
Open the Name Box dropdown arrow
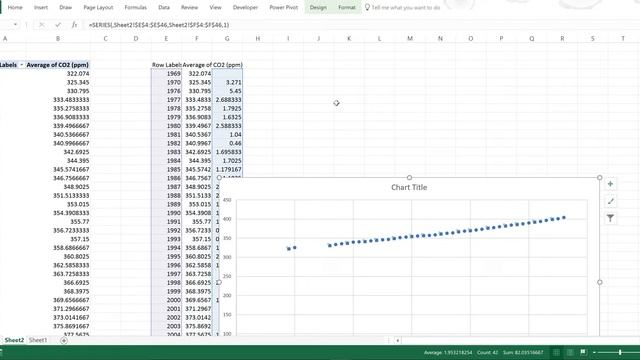[15, 25]
